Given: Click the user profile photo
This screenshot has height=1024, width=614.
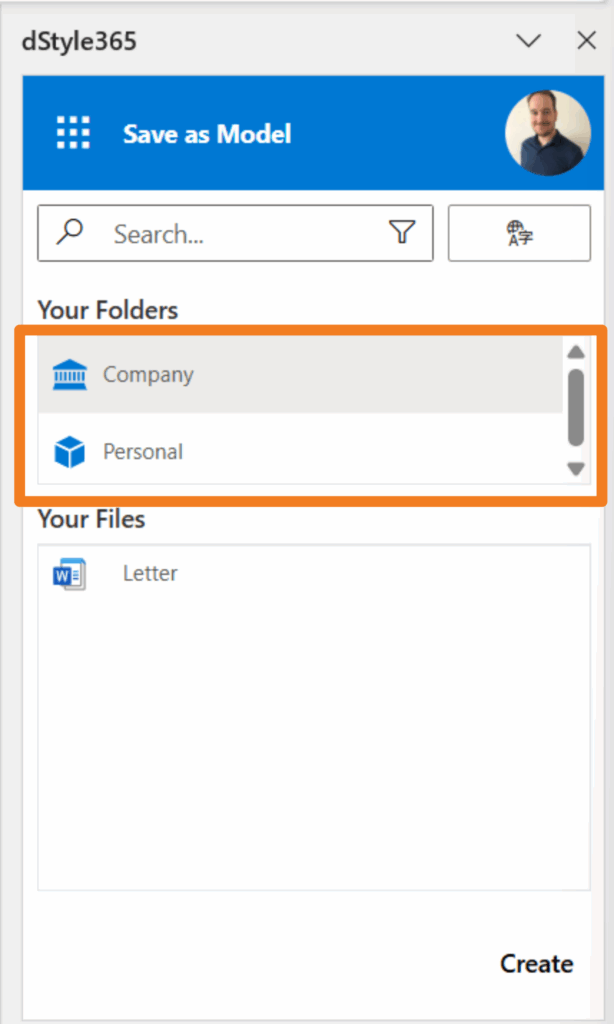Looking at the screenshot, I should pos(547,133).
